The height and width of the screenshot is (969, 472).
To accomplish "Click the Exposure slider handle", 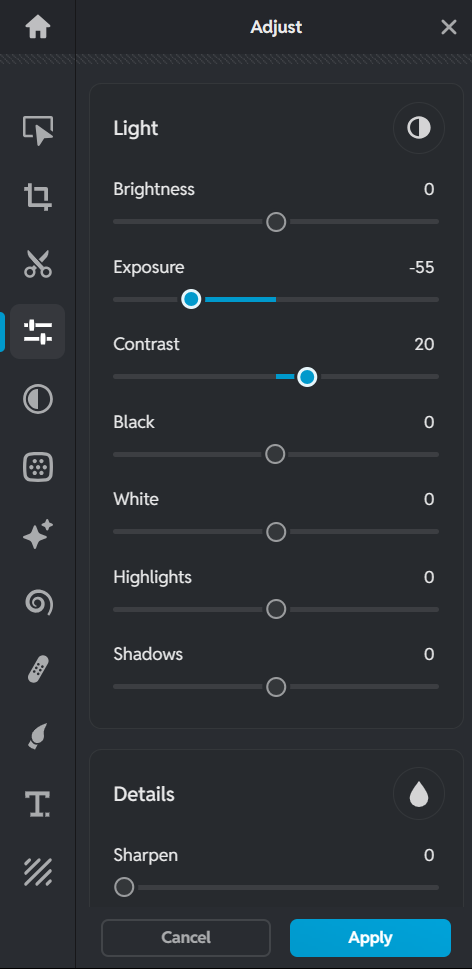I will pos(192,299).
